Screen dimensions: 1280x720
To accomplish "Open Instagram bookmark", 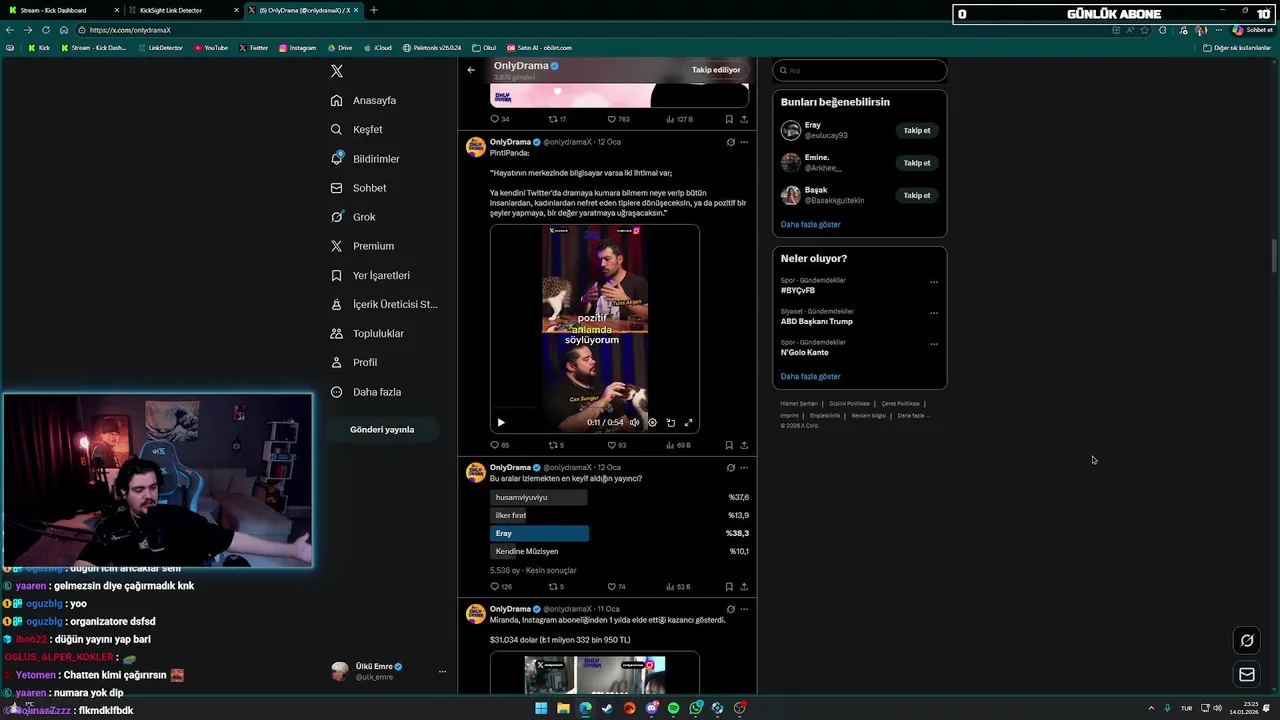I will [x=297, y=48].
